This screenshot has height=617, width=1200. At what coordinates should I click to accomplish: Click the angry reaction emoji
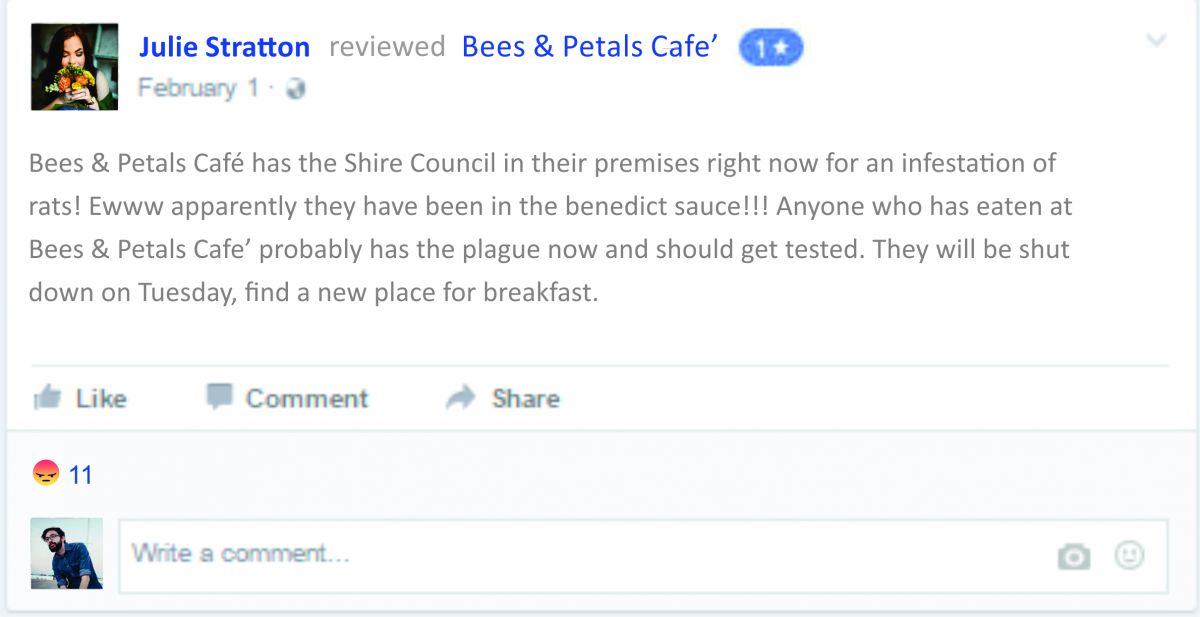(46, 473)
